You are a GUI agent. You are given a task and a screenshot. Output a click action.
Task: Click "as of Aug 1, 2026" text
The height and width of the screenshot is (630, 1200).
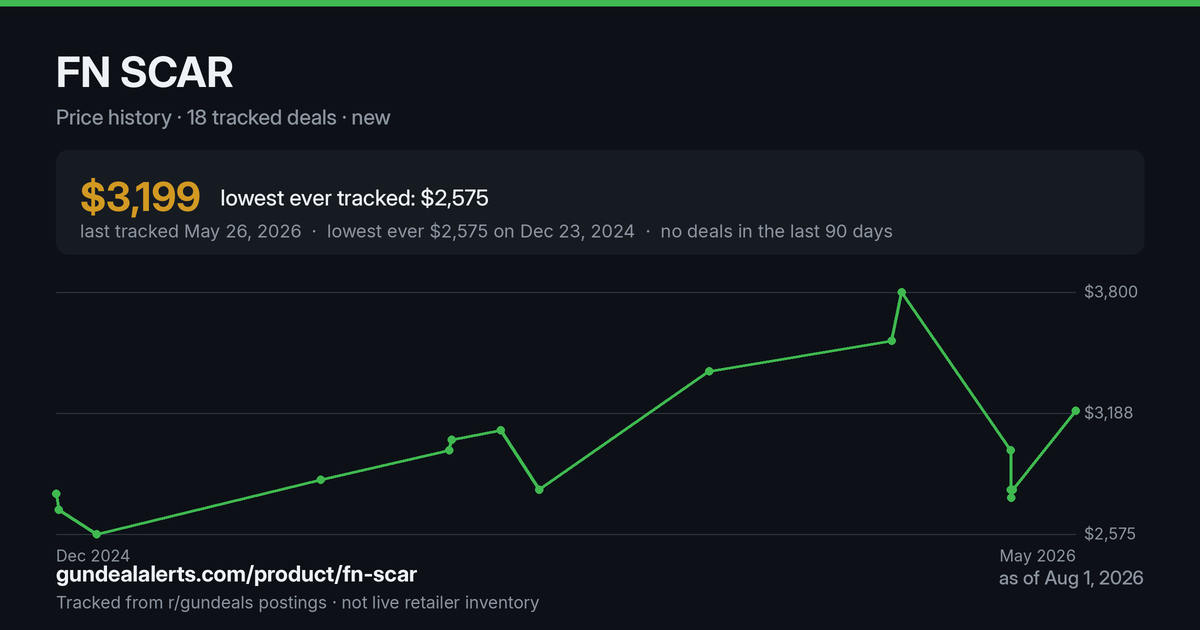click(x=1071, y=578)
